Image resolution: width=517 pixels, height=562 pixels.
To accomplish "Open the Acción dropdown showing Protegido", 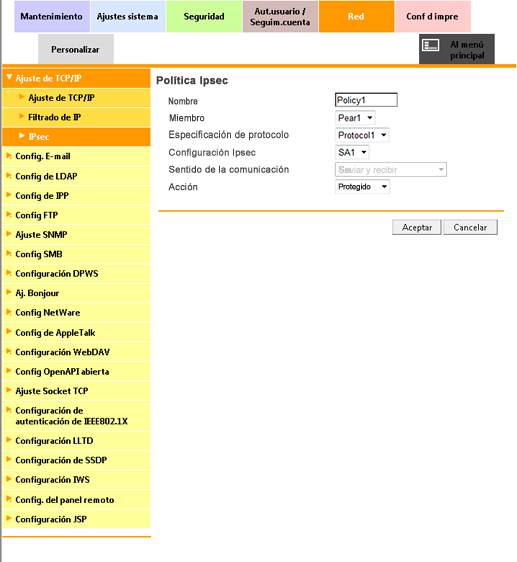I will point(362,187).
